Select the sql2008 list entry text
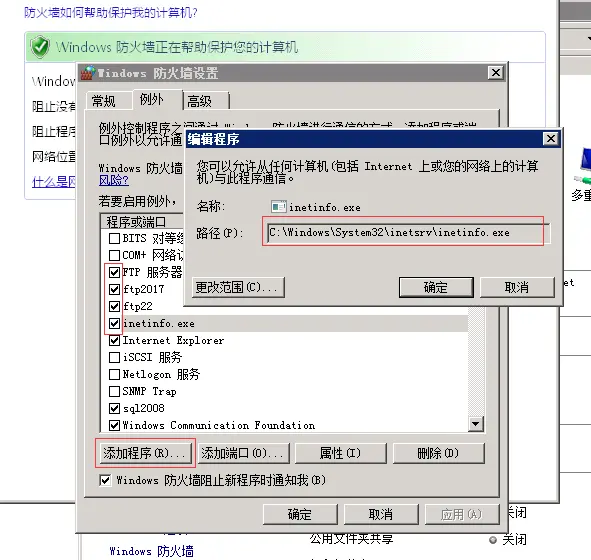The height and width of the screenshot is (560, 591). [144, 408]
